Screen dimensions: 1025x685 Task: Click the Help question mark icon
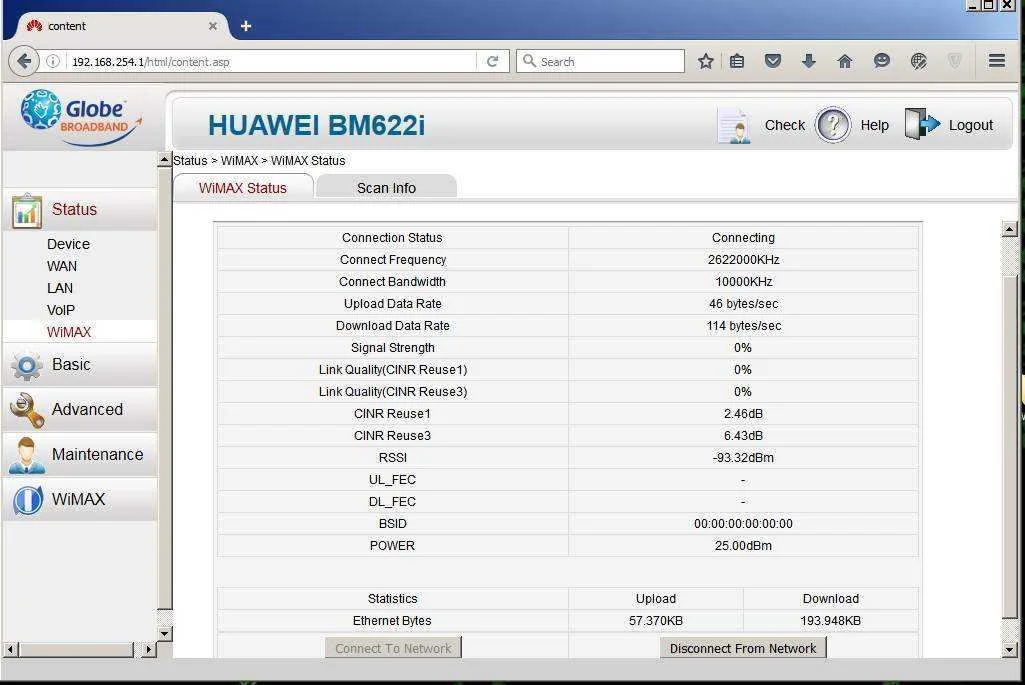click(833, 125)
